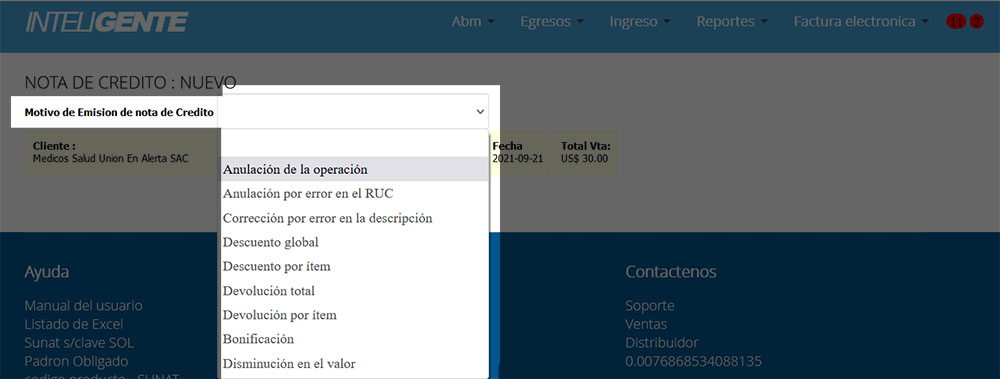Click the number 0.0076868534088135 in footer
The width and height of the screenshot is (1000, 379).
click(x=693, y=361)
